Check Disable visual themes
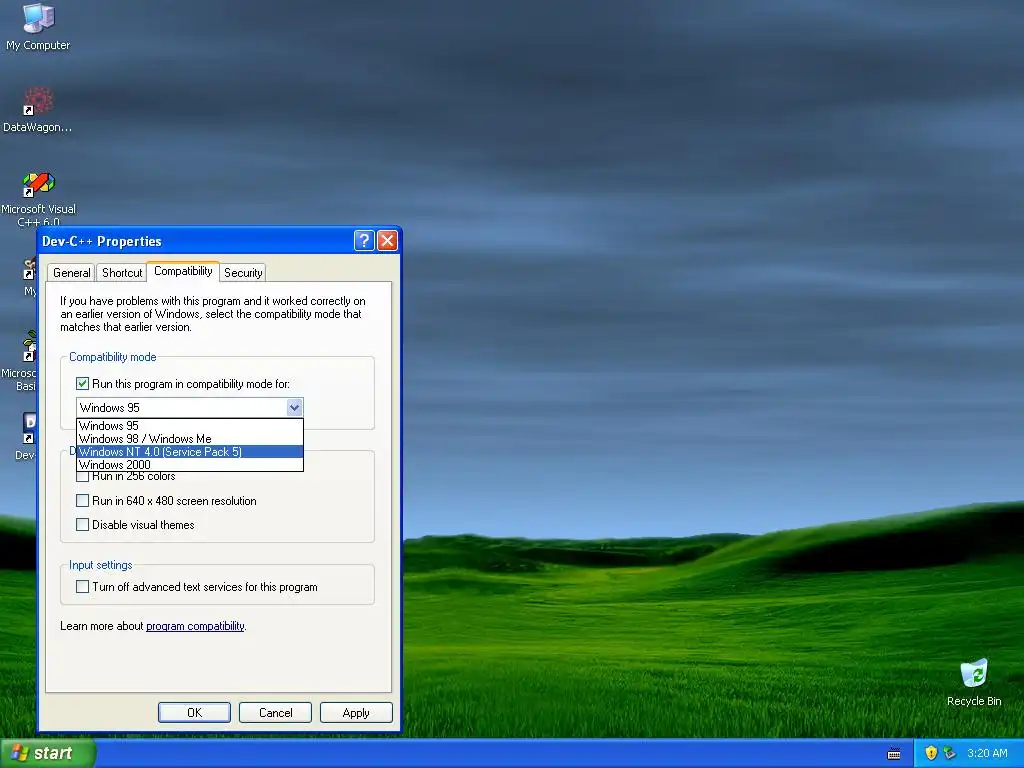The width and height of the screenshot is (1024, 768). pos(82,524)
